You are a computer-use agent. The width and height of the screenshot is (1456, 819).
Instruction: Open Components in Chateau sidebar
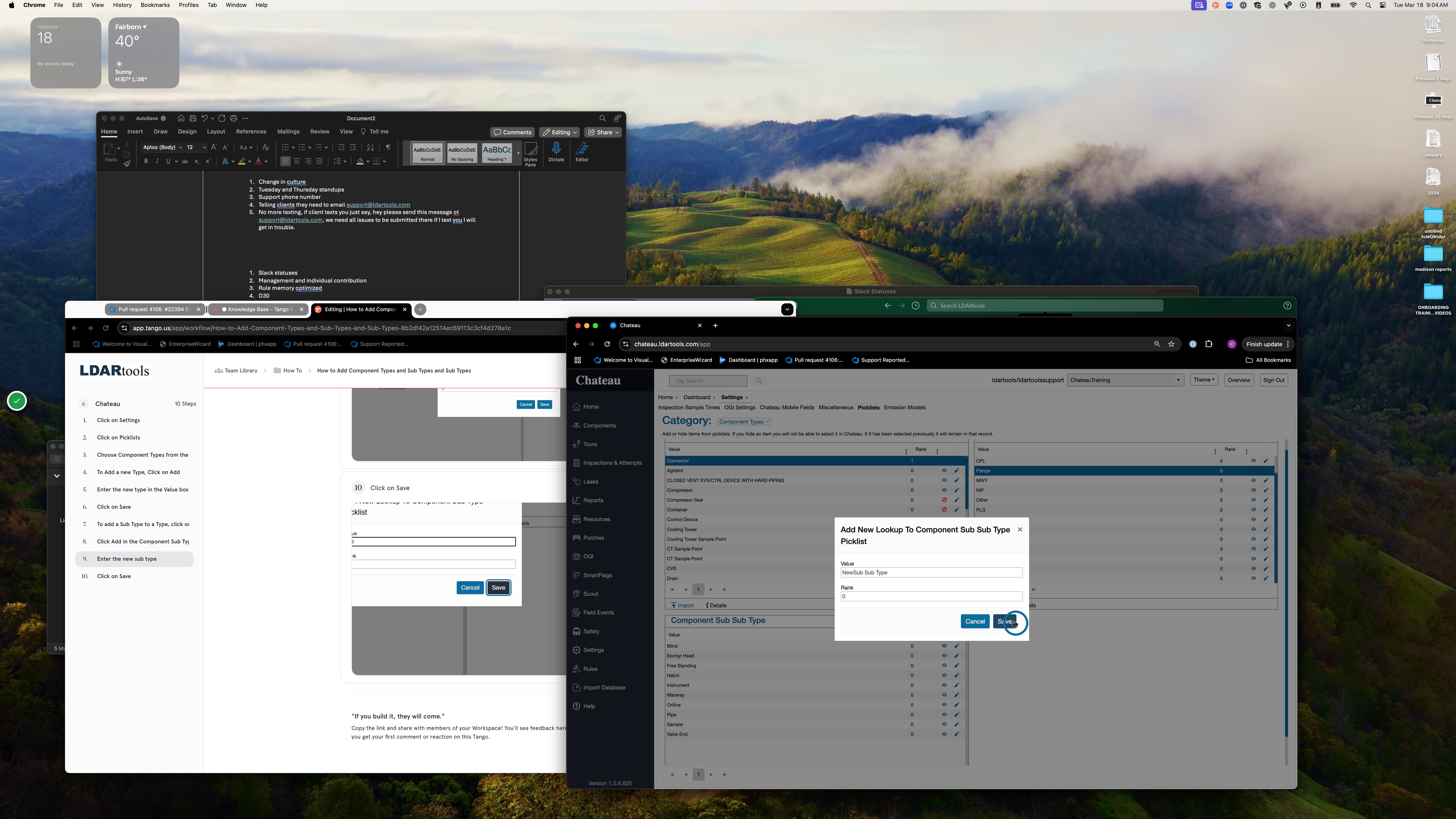coord(599,426)
